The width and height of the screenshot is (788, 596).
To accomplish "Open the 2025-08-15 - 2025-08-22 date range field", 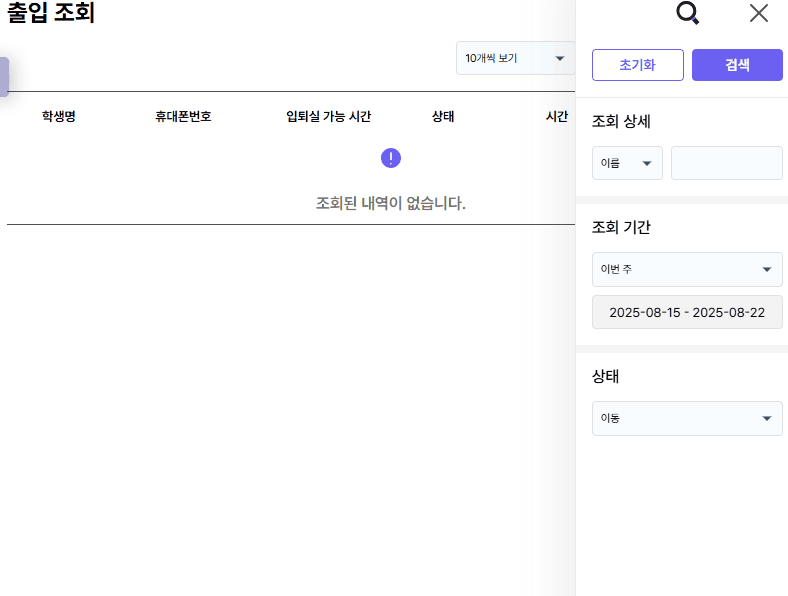I will click(x=687, y=312).
